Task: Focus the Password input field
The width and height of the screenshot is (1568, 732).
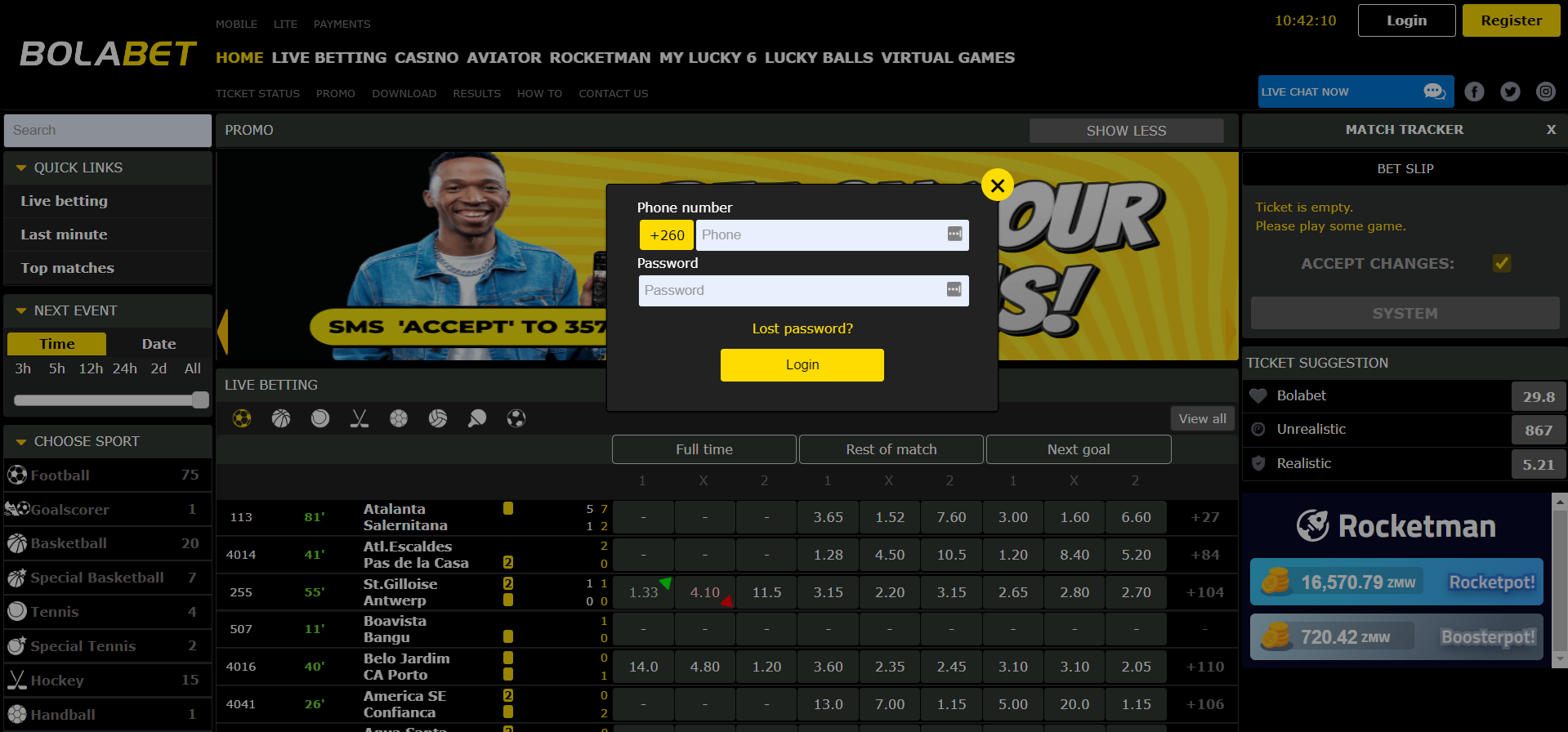Action: click(803, 290)
